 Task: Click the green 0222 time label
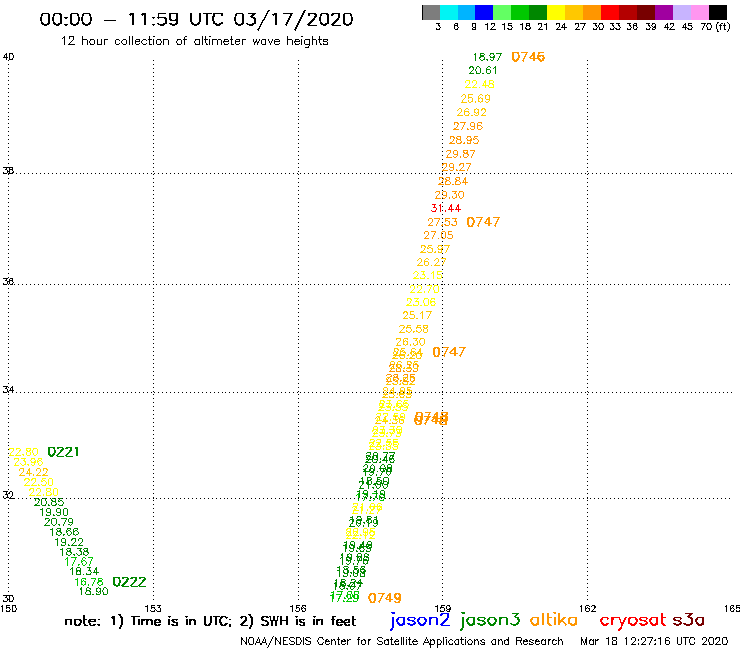[x=129, y=582]
